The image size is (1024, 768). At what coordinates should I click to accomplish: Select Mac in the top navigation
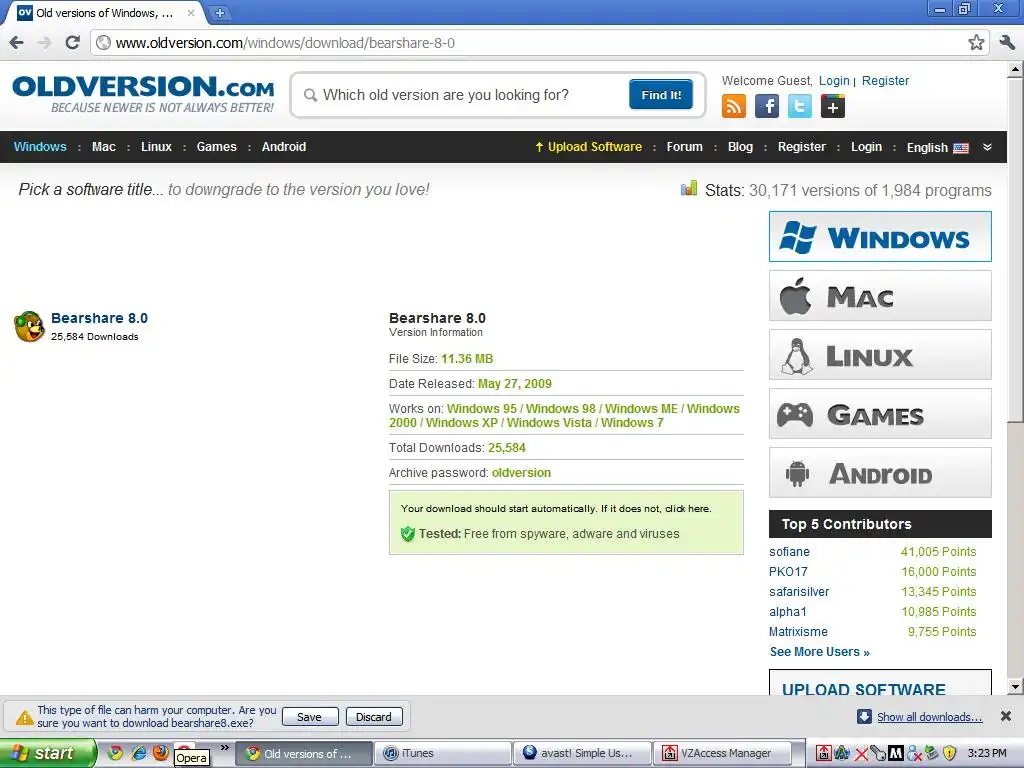point(104,147)
